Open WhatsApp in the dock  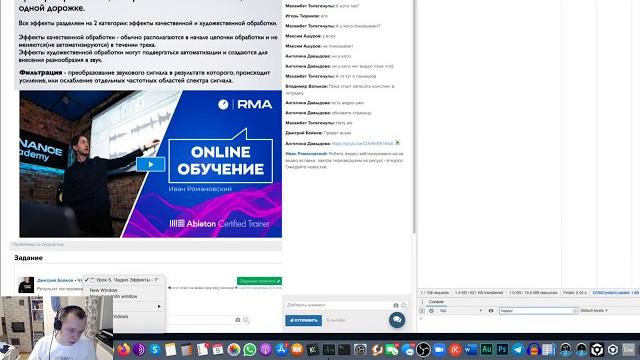click(x=249, y=349)
